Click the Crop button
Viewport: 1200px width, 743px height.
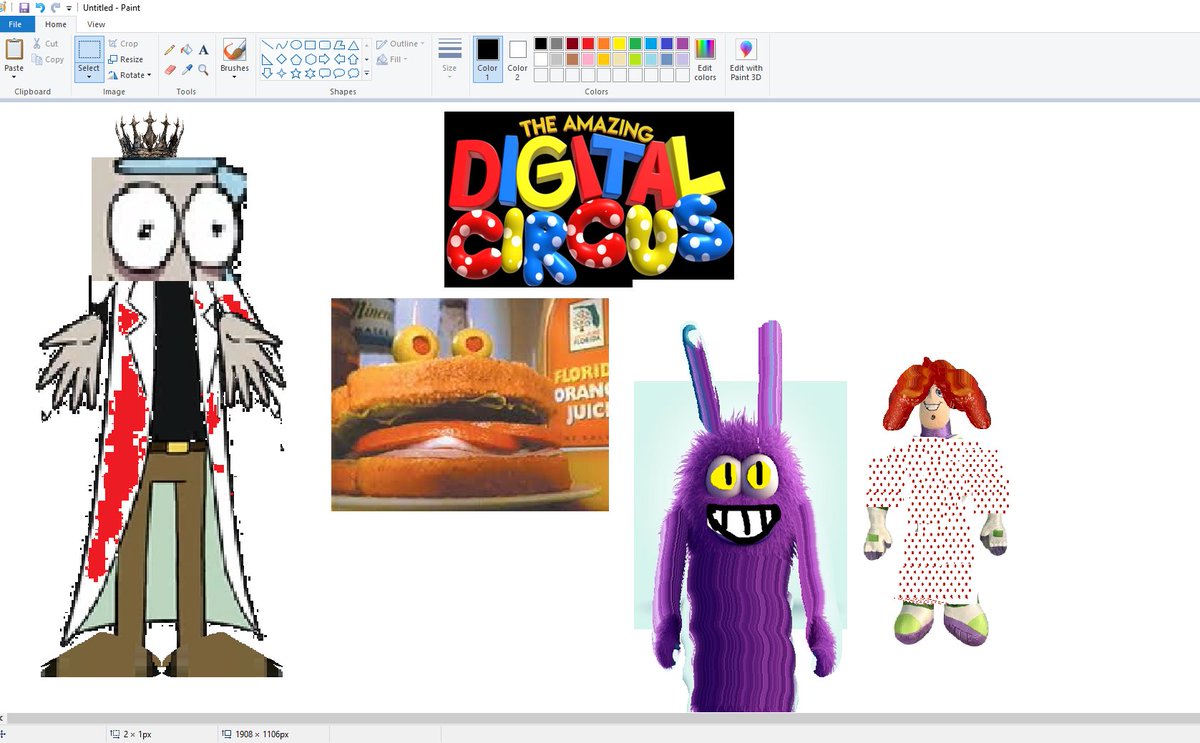click(123, 44)
